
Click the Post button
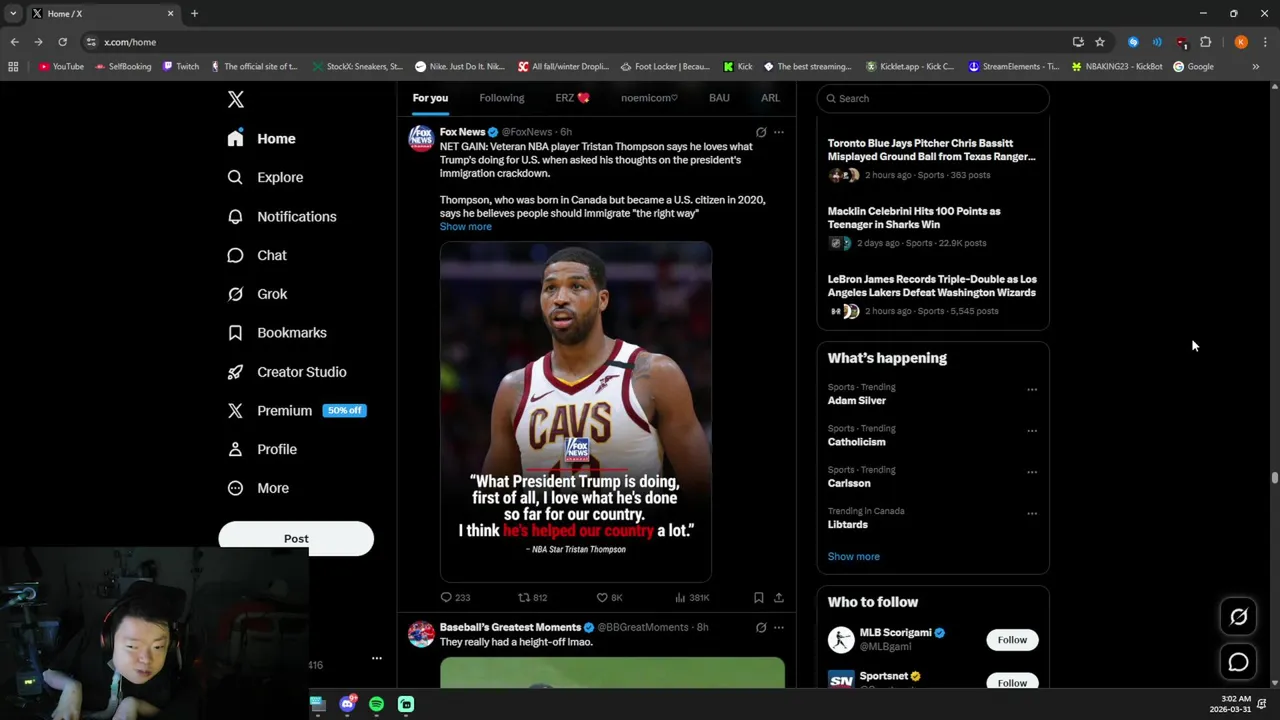point(296,538)
